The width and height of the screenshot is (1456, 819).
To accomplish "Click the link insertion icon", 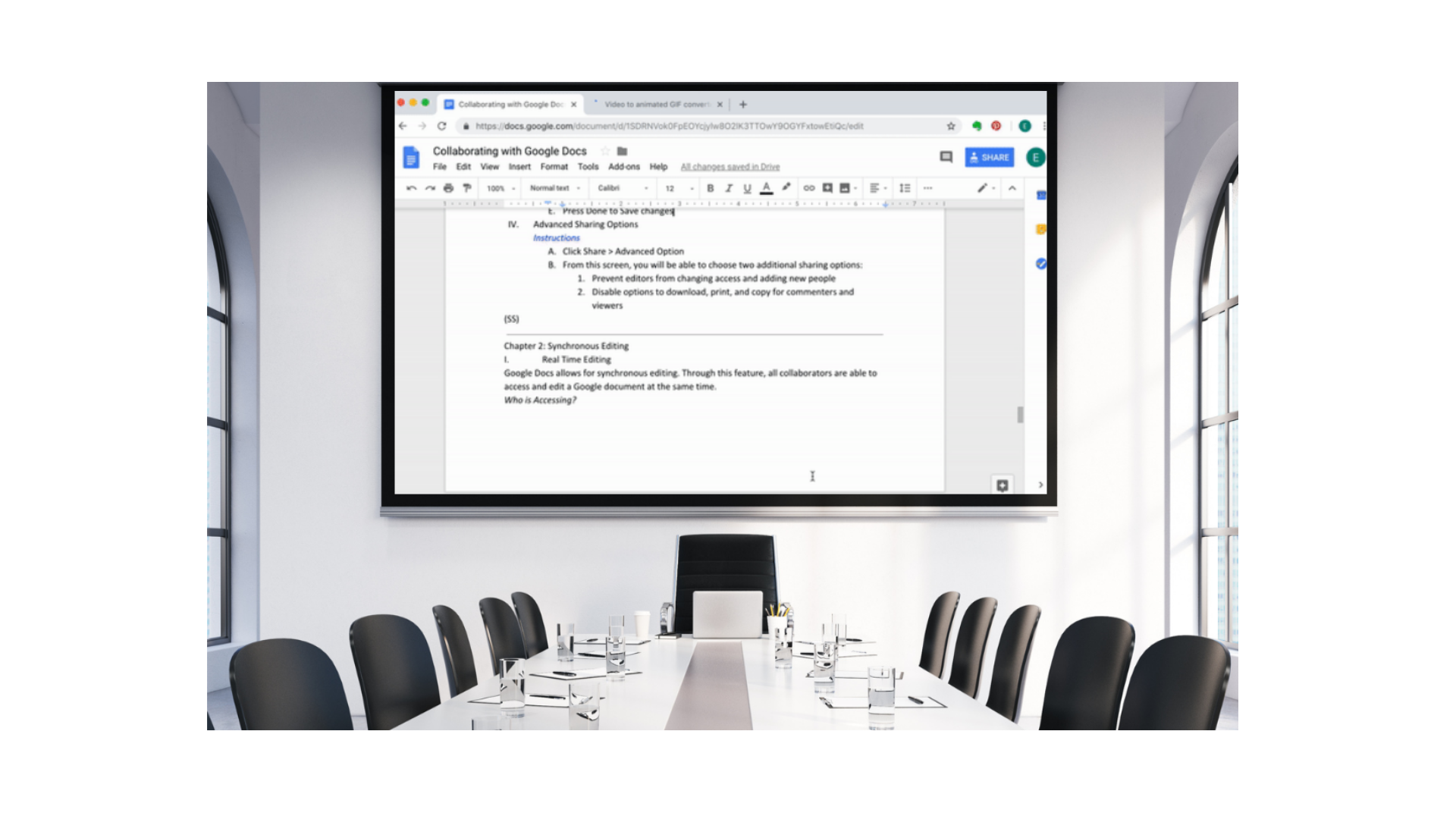I will 809,189.
